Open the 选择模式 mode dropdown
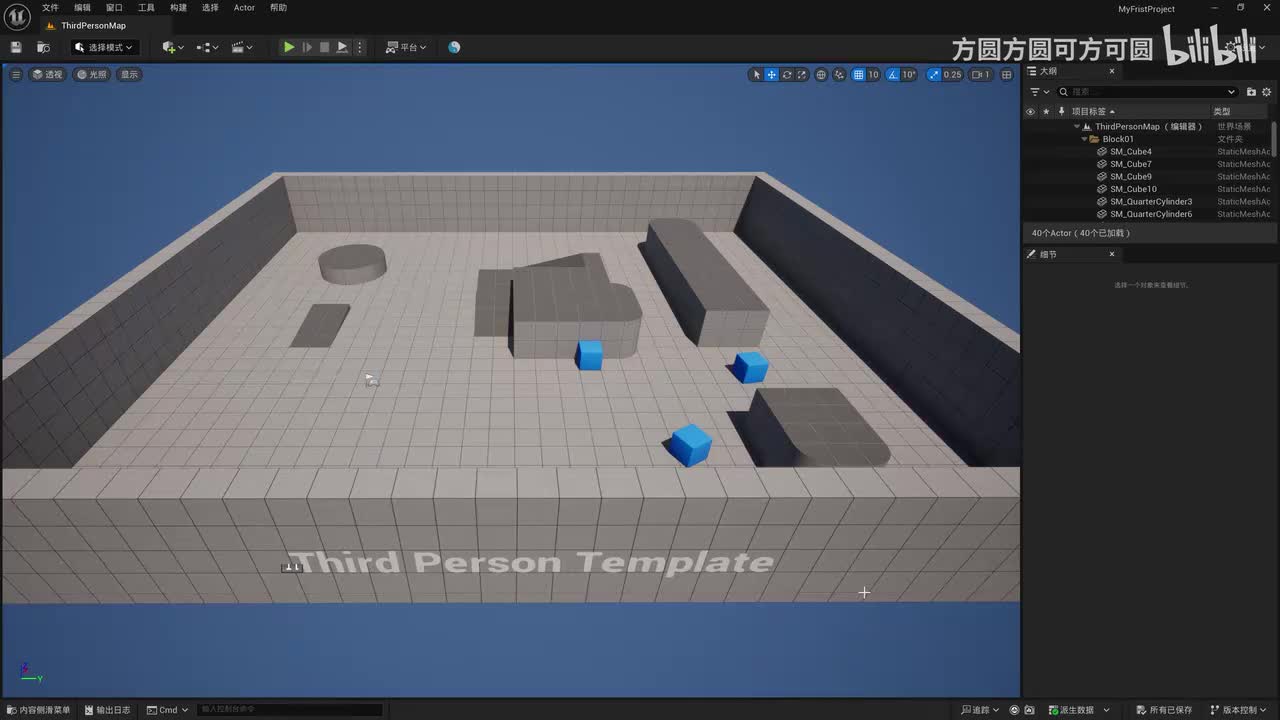This screenshot has height=720, width=1280. [x=103, y=47]
